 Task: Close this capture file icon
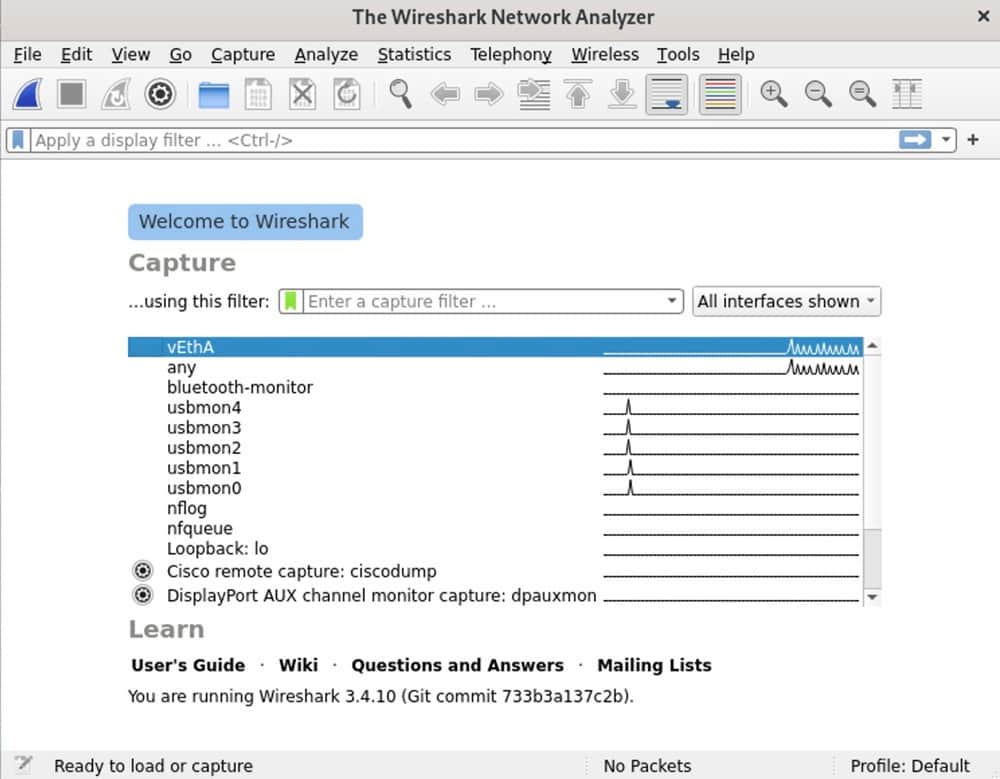pos(302,94)
